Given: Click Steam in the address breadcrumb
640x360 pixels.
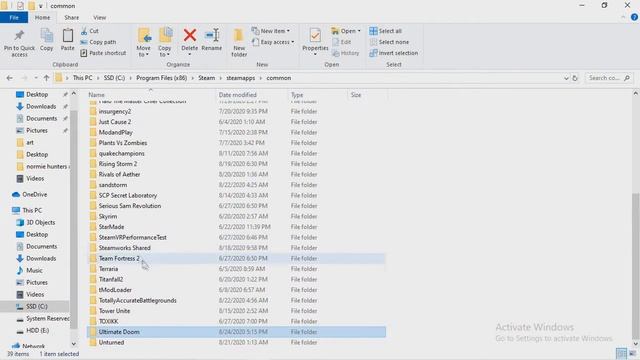Looking at the screenshot, I should click(x=207, y=78).
